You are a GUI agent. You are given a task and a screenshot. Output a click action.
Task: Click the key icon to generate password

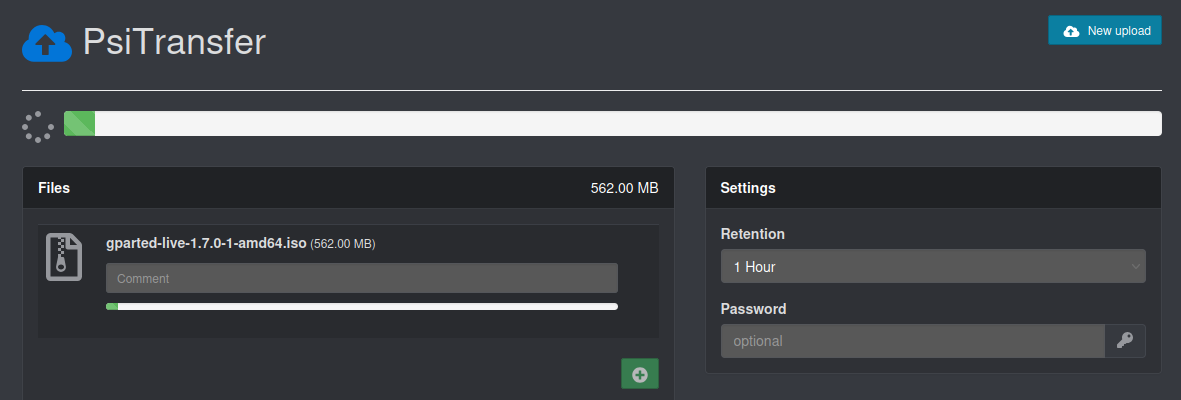pos(1125,341)
